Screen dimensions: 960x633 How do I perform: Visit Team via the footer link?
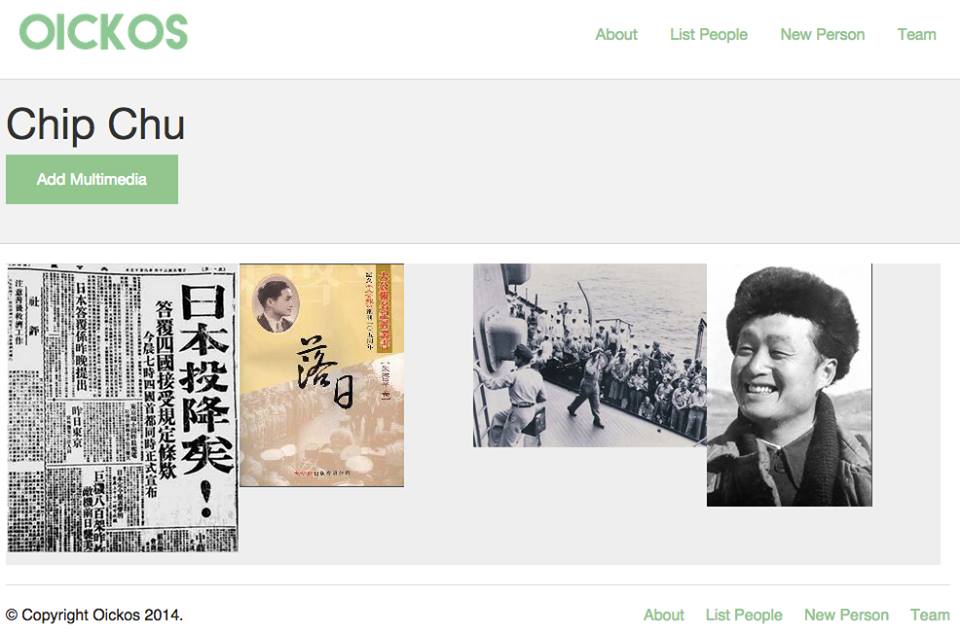click(929, 615)
